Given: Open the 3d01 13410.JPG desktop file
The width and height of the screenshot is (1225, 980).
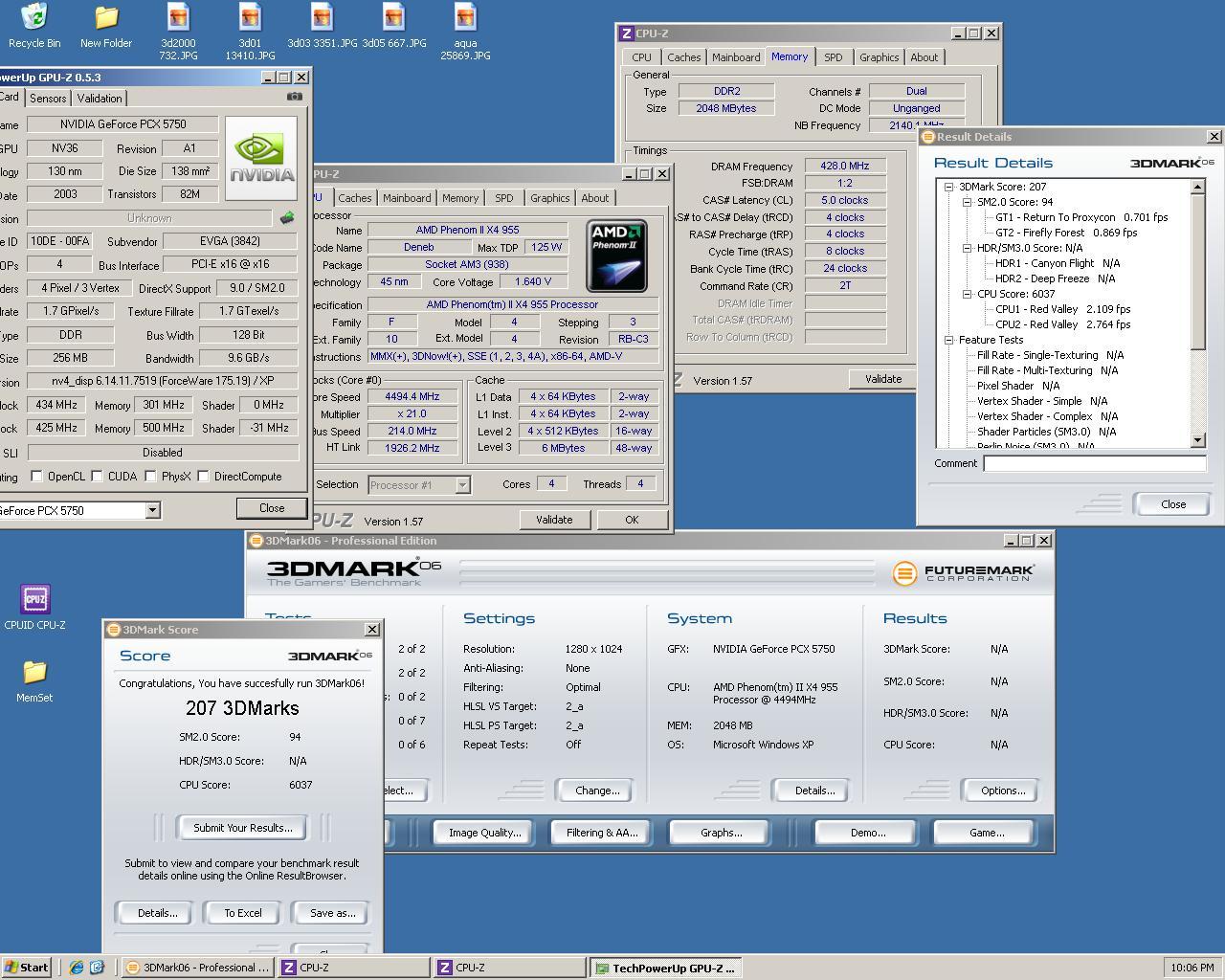Looking at the screenshot, I should tap(250, 32).
